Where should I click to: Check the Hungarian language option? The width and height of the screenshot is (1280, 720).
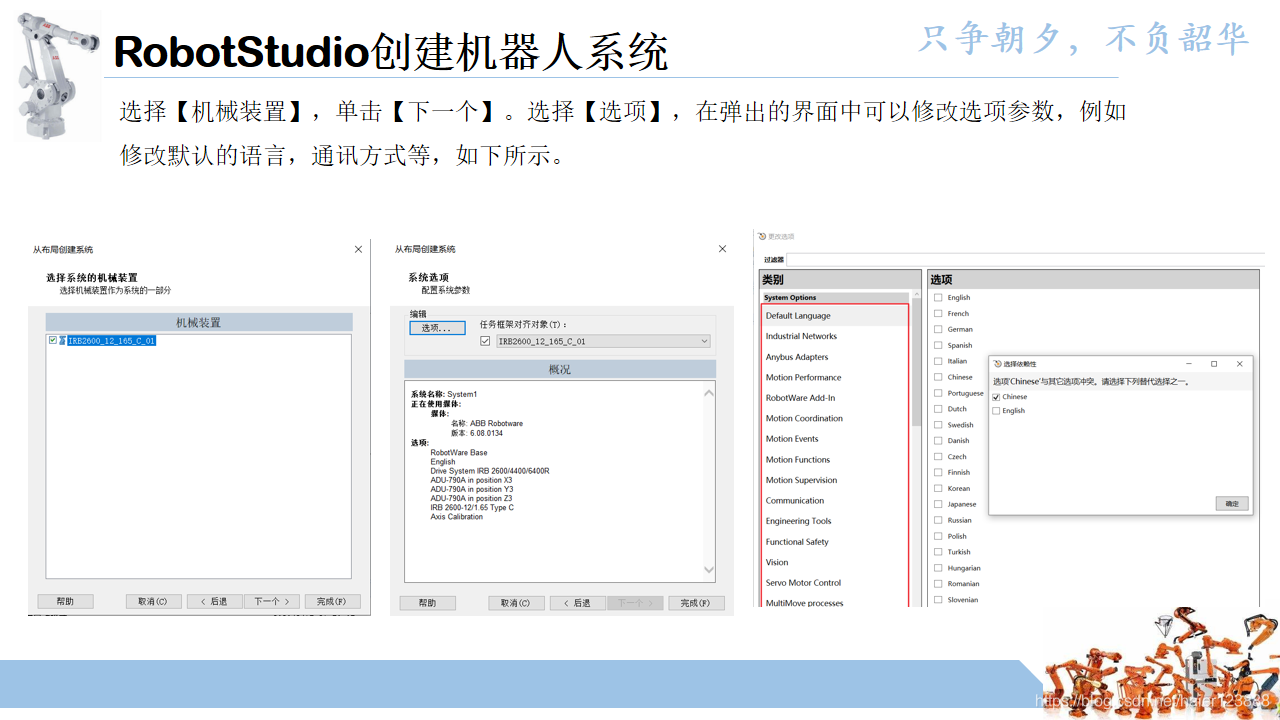click(x=938, y=568)
